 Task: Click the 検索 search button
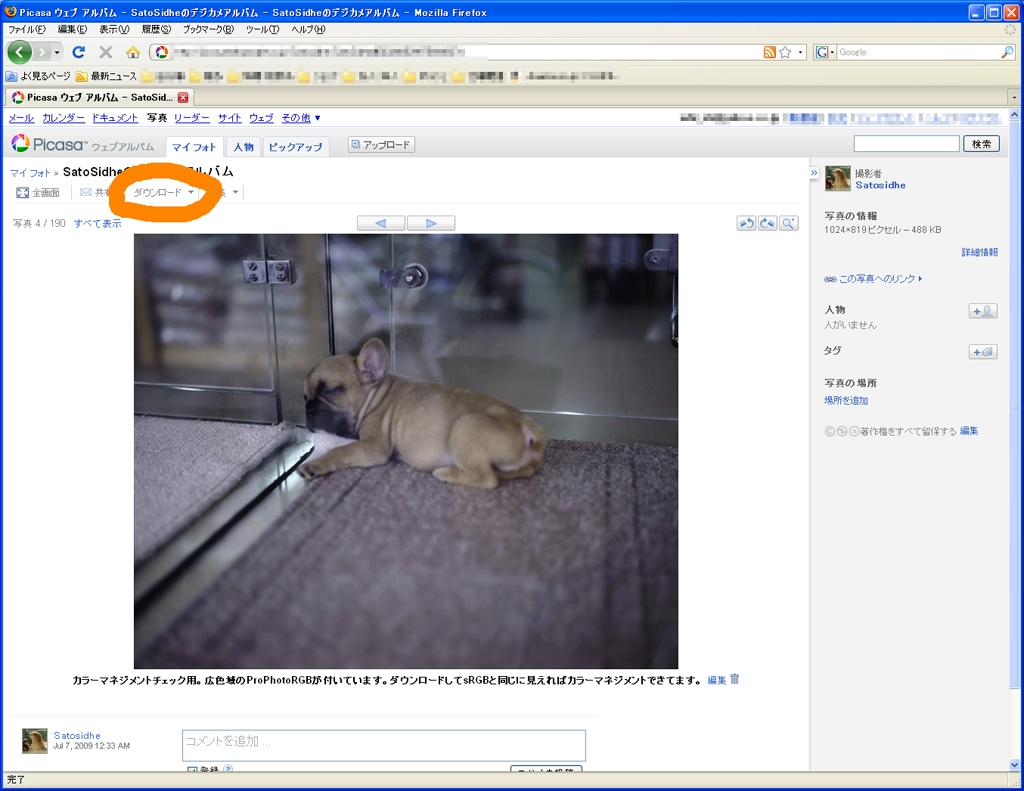982,144
